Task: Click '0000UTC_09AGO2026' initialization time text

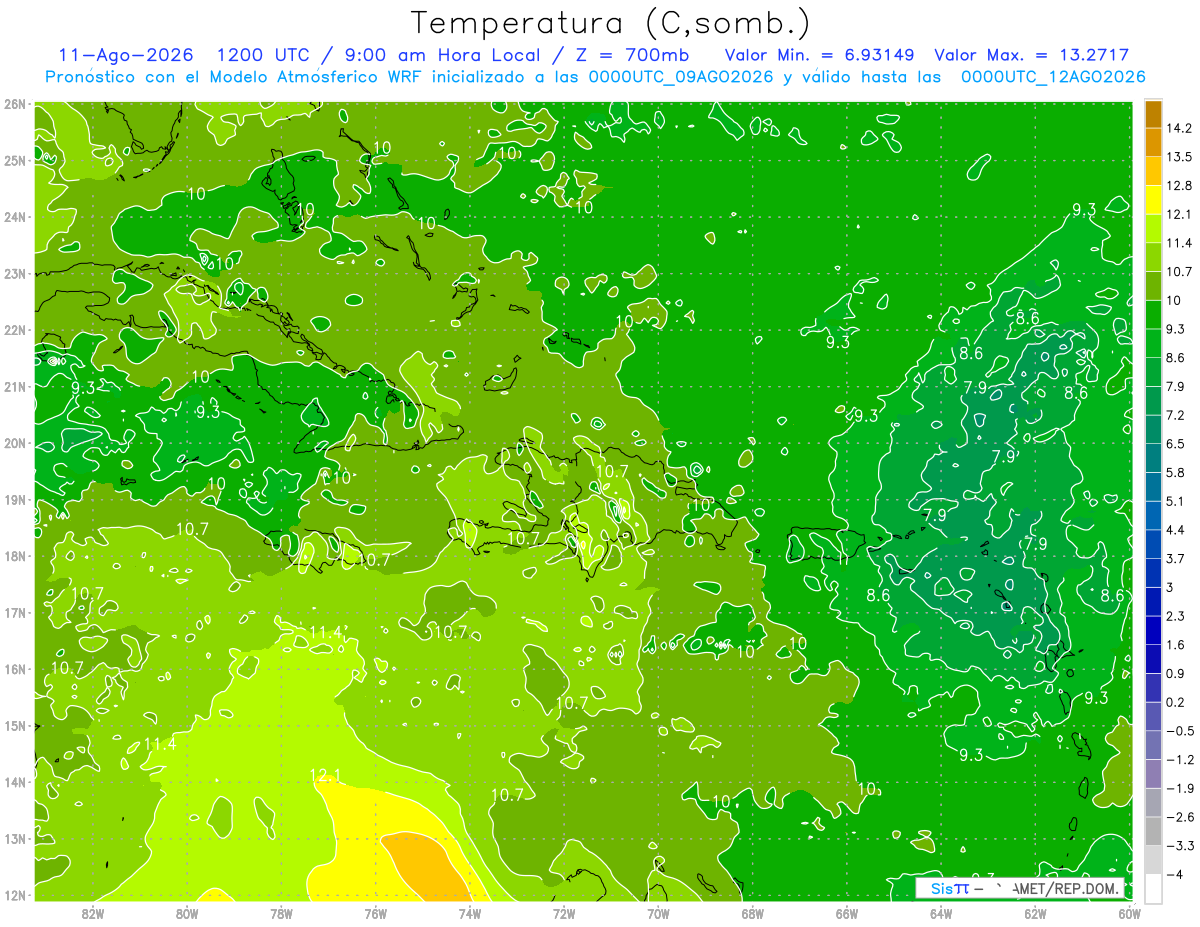Action: tap(680, 77)
